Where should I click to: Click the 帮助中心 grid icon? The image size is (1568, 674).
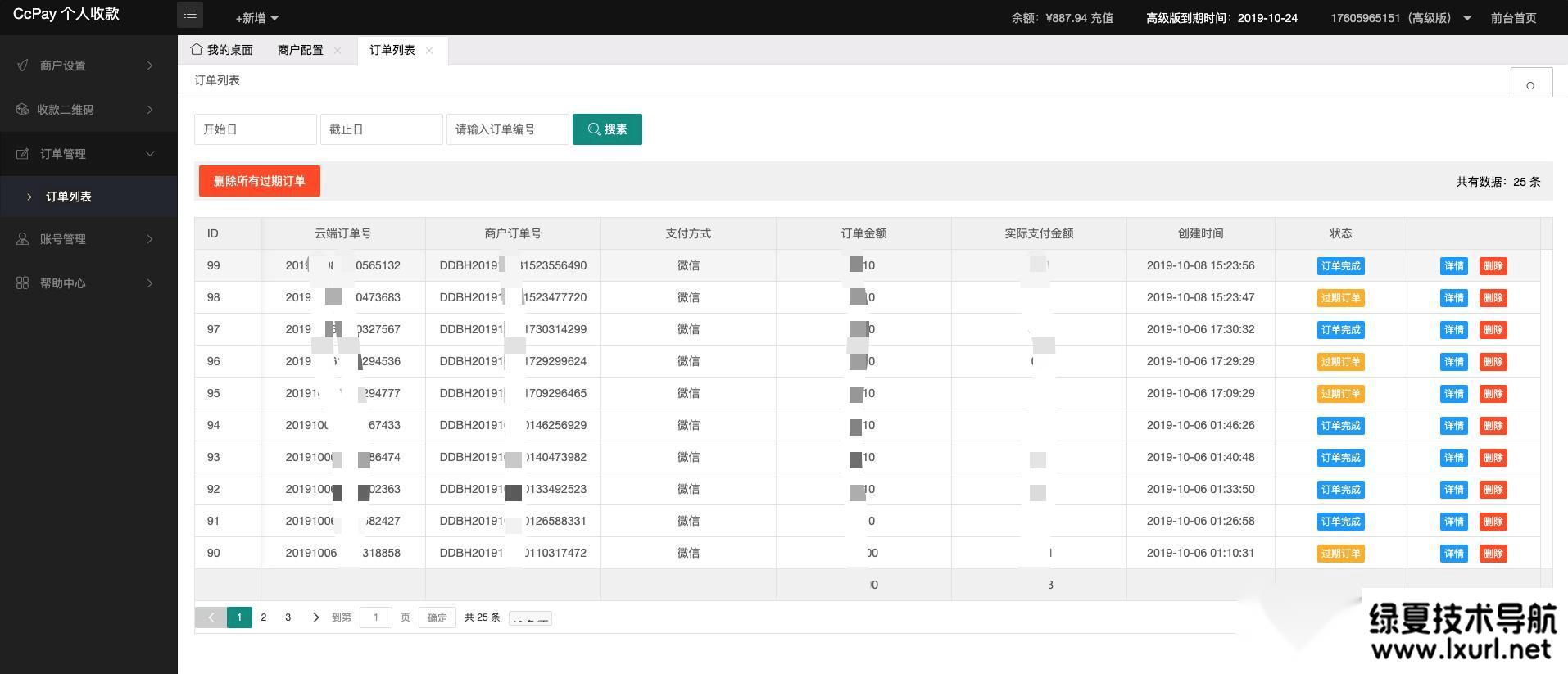(23, 283)
